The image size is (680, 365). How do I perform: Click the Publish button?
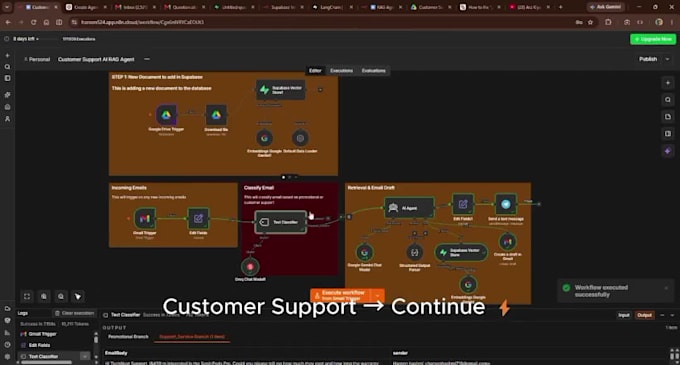648,59
